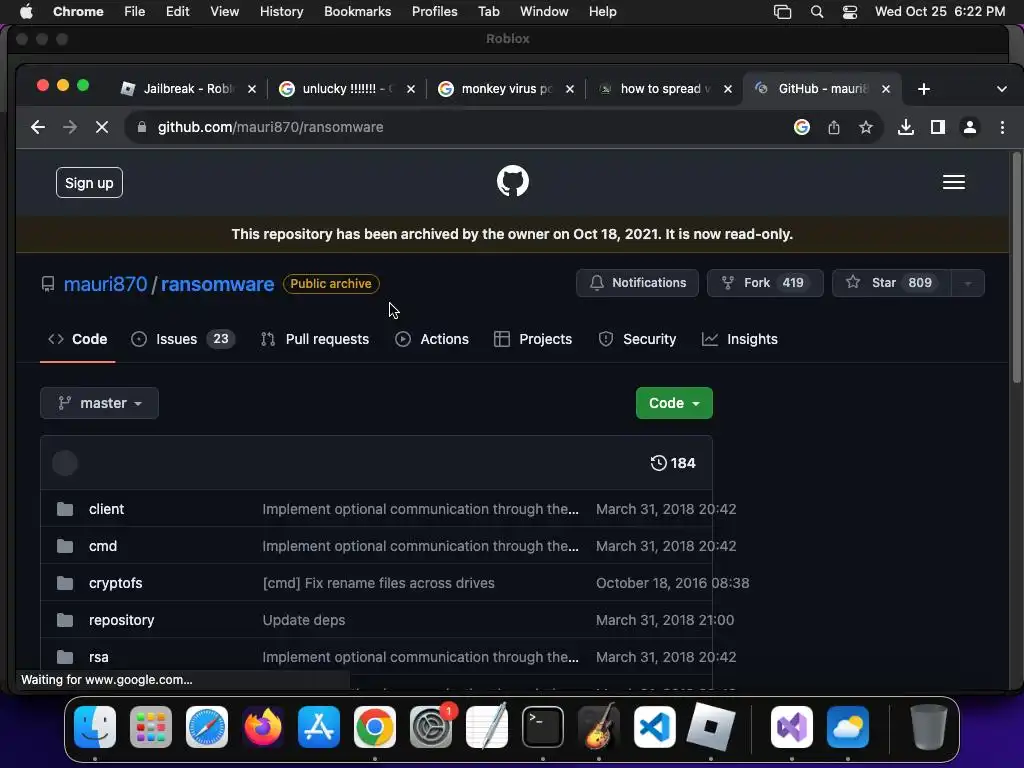Open the Projects tab
Image resolution: width=1024 pixels, height=768 pixels.
click(533, 339)
